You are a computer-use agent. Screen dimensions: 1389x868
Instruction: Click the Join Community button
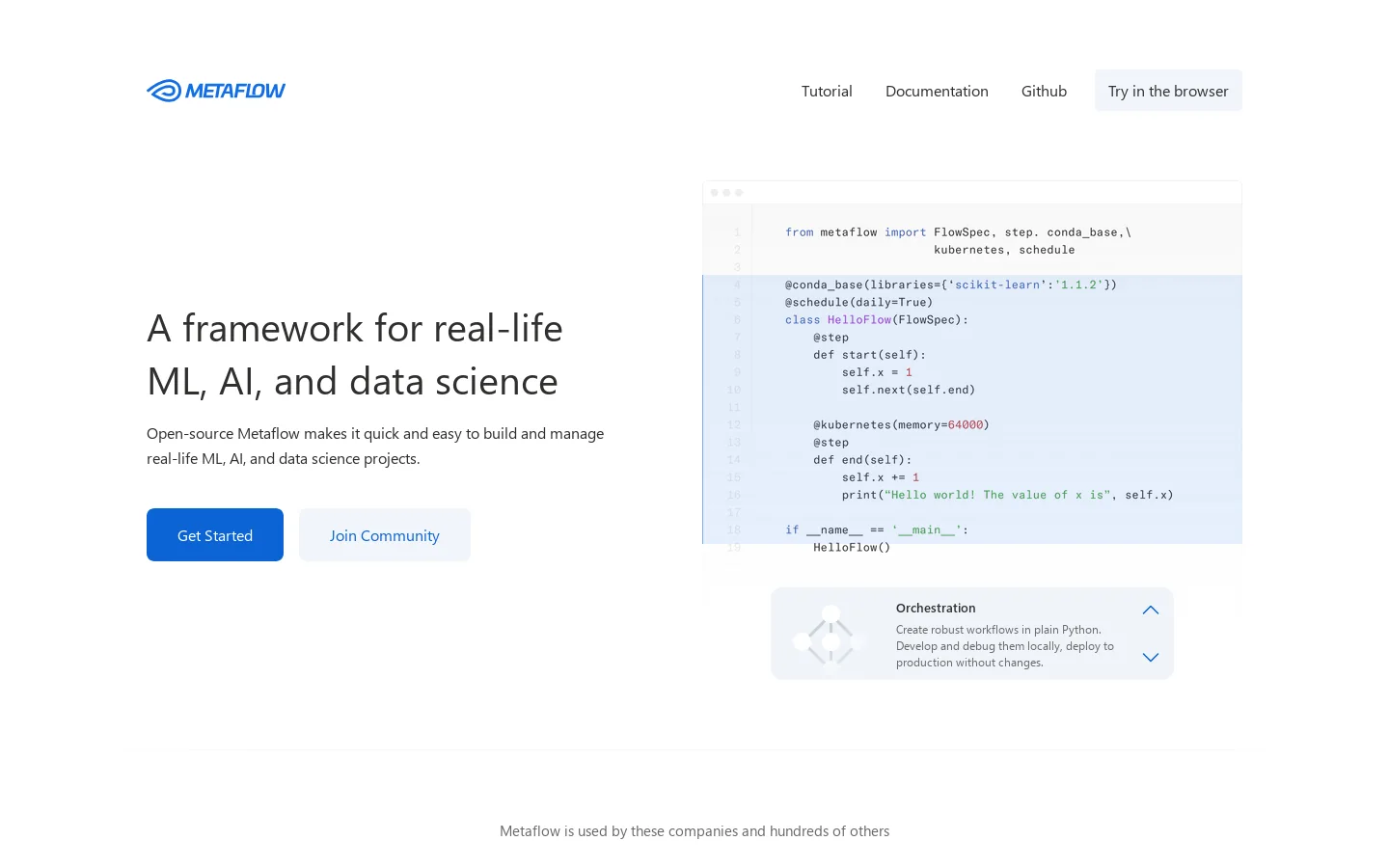385,535
